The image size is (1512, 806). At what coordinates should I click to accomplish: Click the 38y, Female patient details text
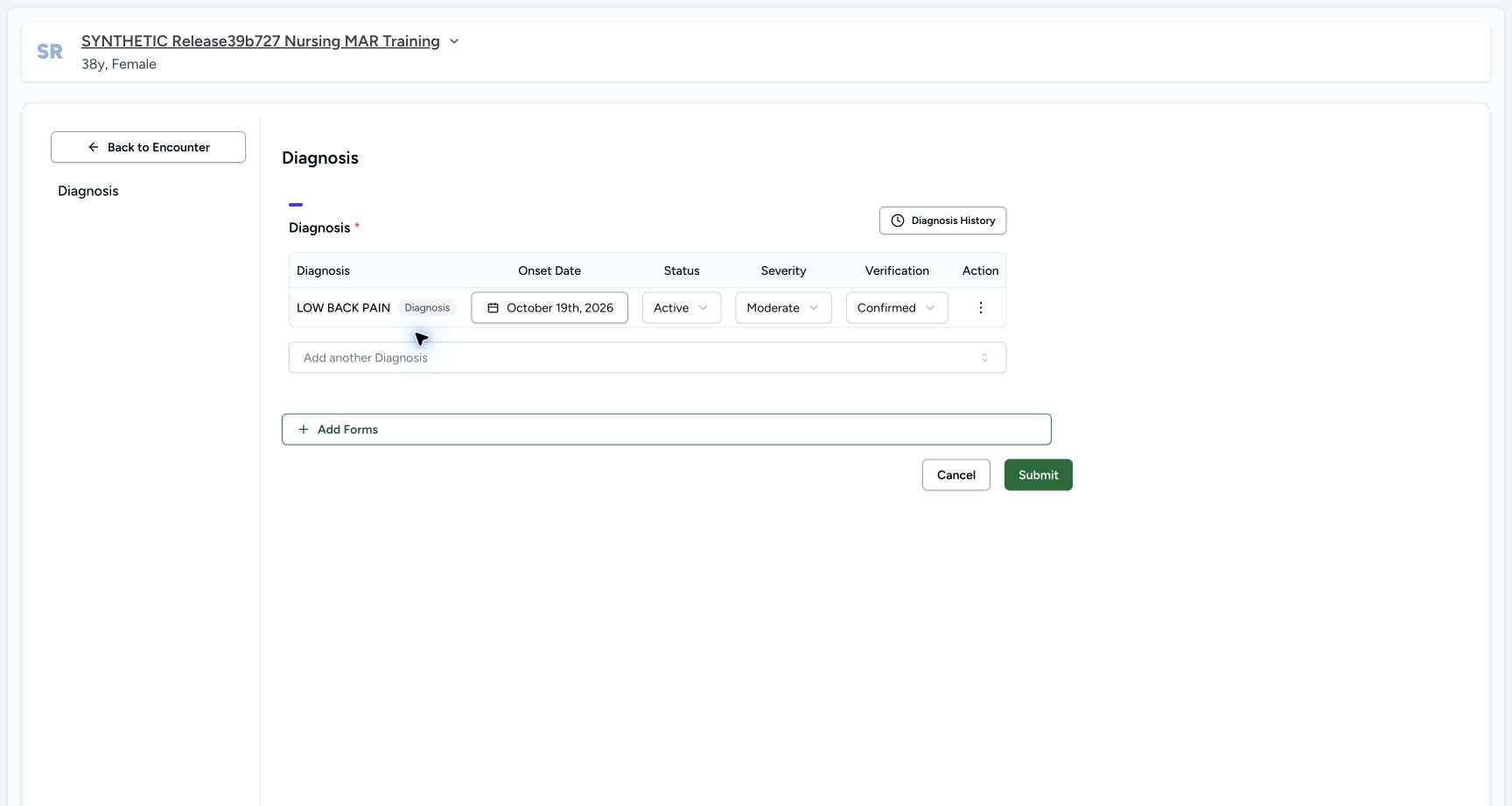(119, 64)
